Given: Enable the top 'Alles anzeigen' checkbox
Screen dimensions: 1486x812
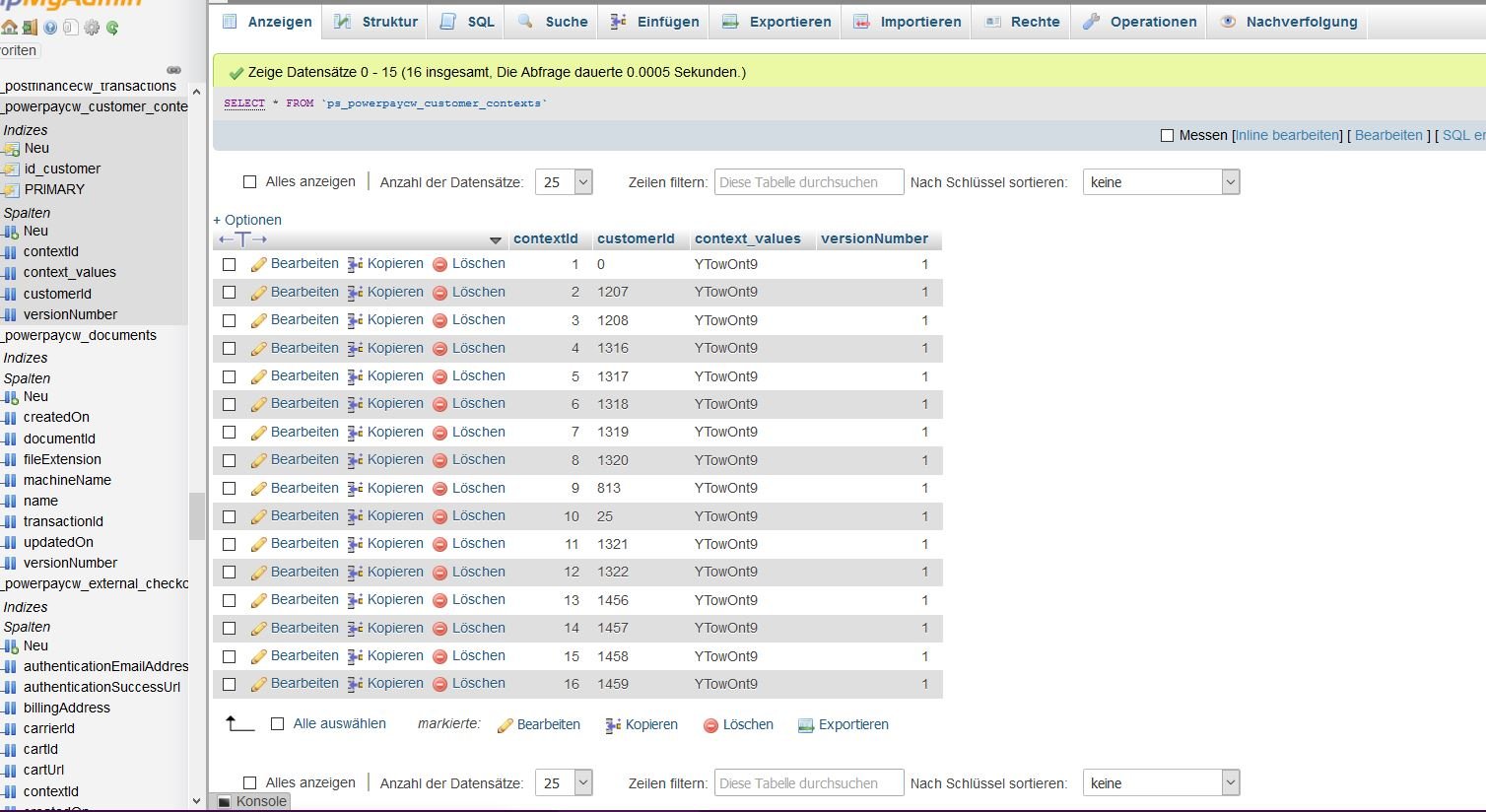Looking at the screenshot, I should coord(250,182).
